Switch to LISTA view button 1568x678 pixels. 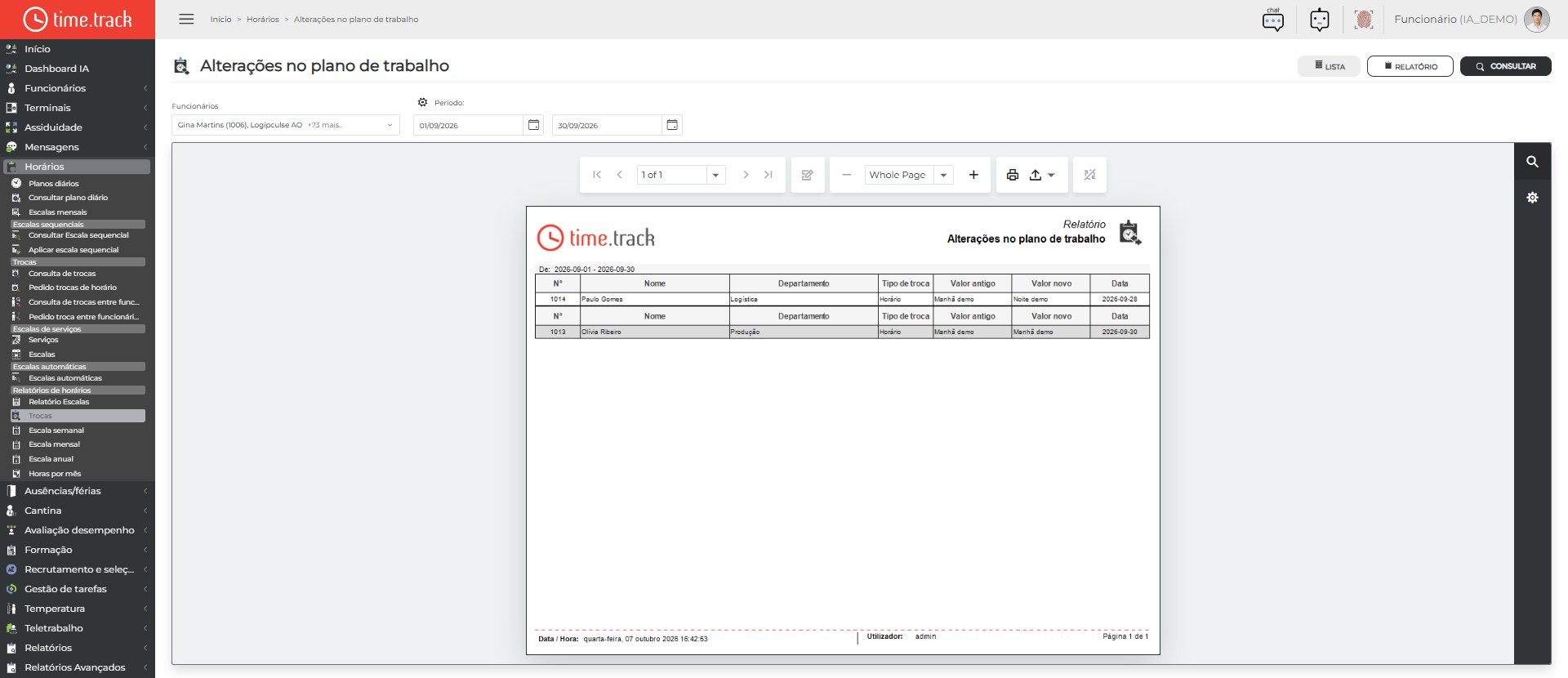coord(1329,66)
